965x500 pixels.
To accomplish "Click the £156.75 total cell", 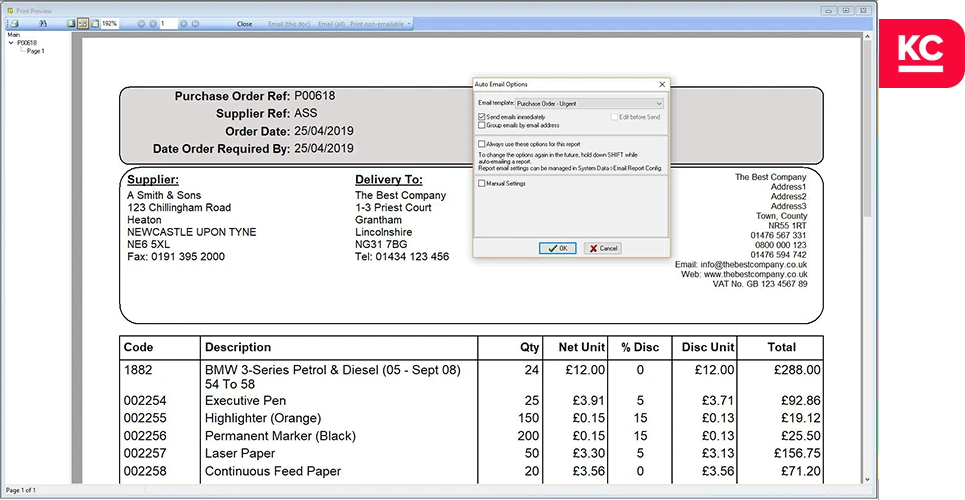I will (x=797, y=454).
